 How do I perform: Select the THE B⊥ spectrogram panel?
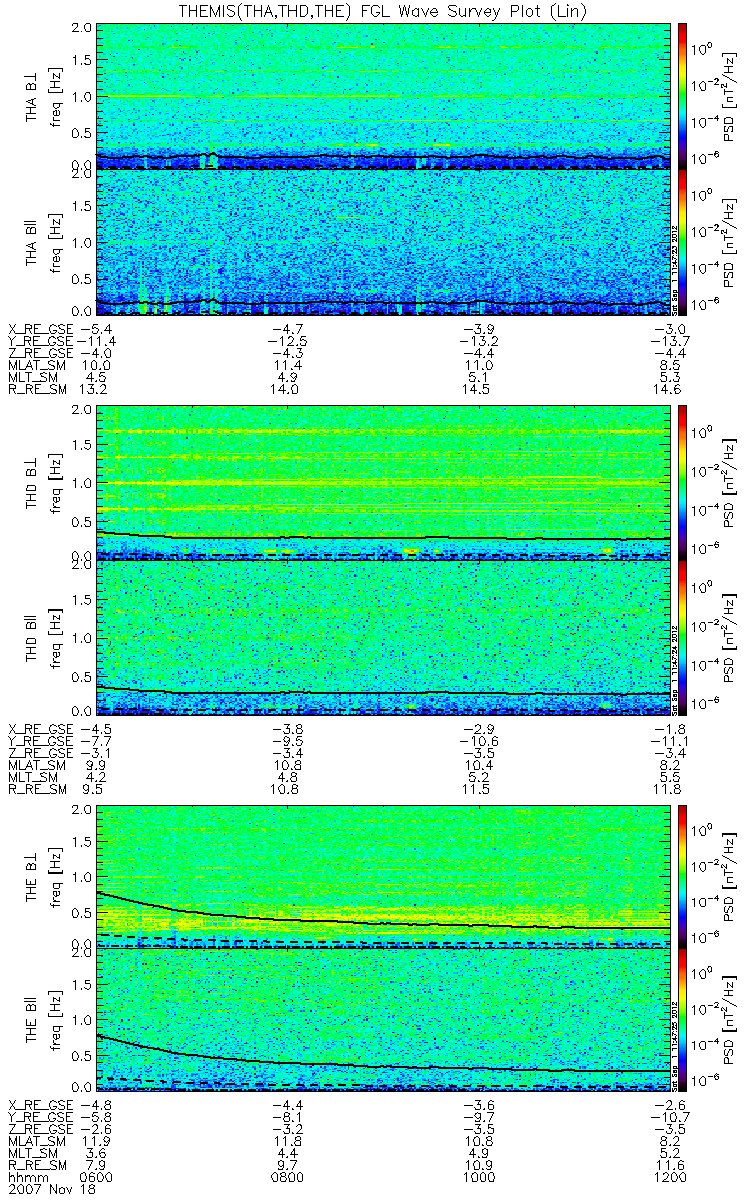(384, 877)
